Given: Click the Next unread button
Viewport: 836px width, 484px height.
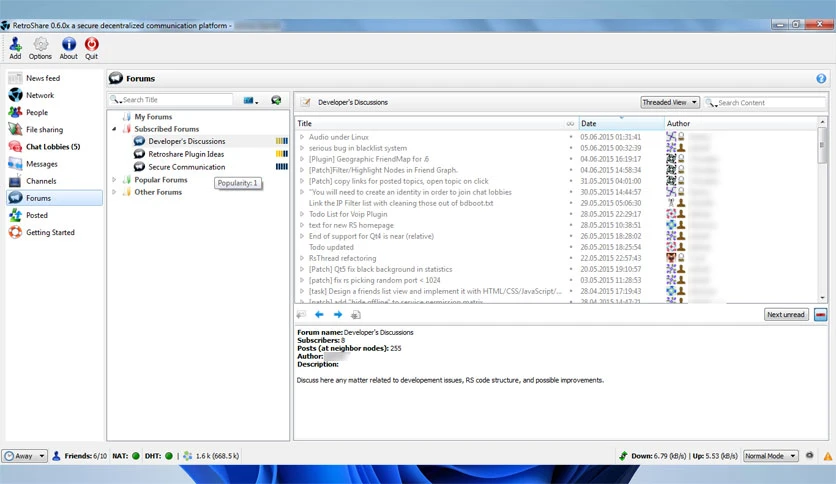Looking at the screenshot, I should 786,314.
